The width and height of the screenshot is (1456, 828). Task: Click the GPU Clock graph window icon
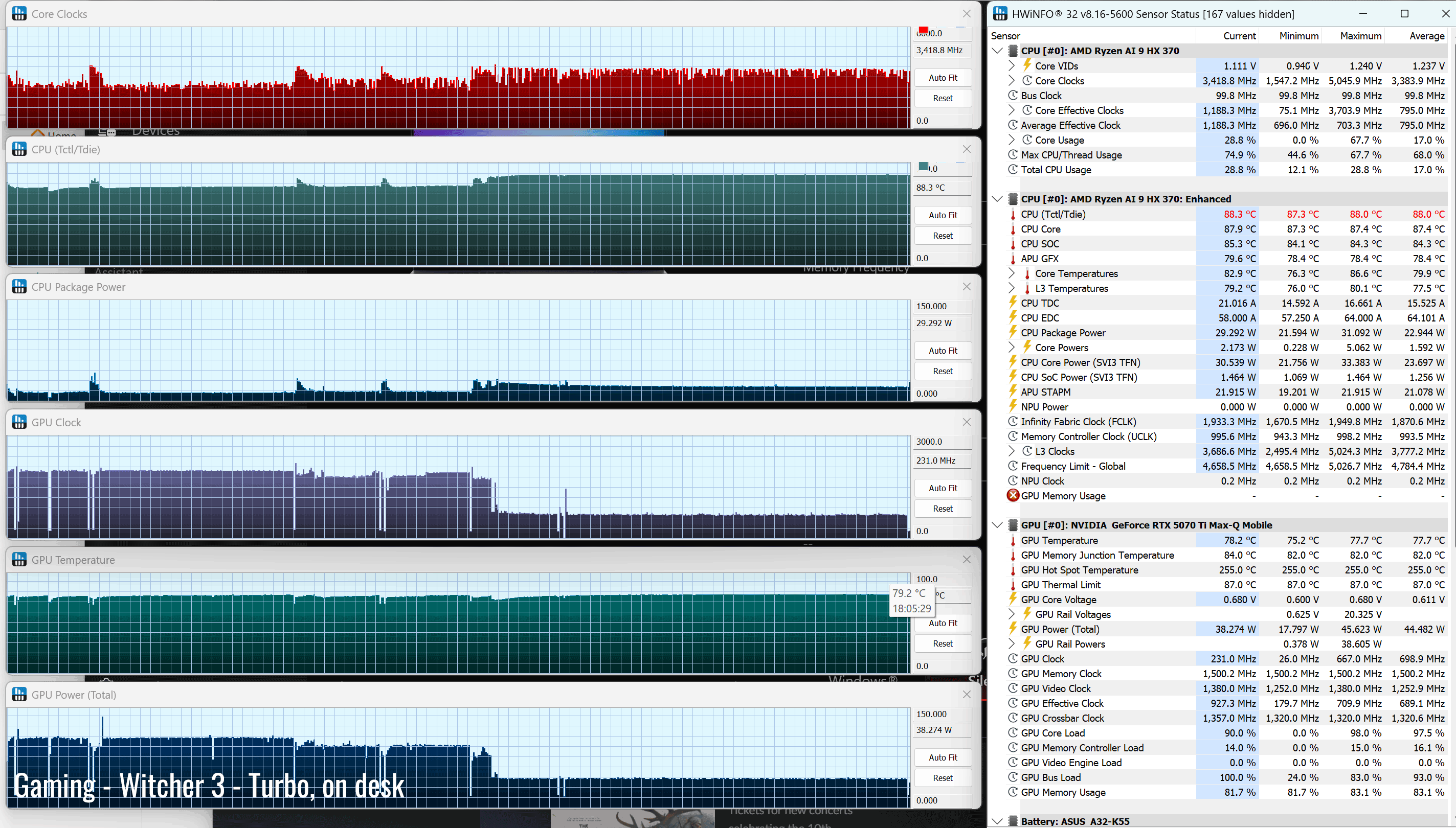coord(19,423)
